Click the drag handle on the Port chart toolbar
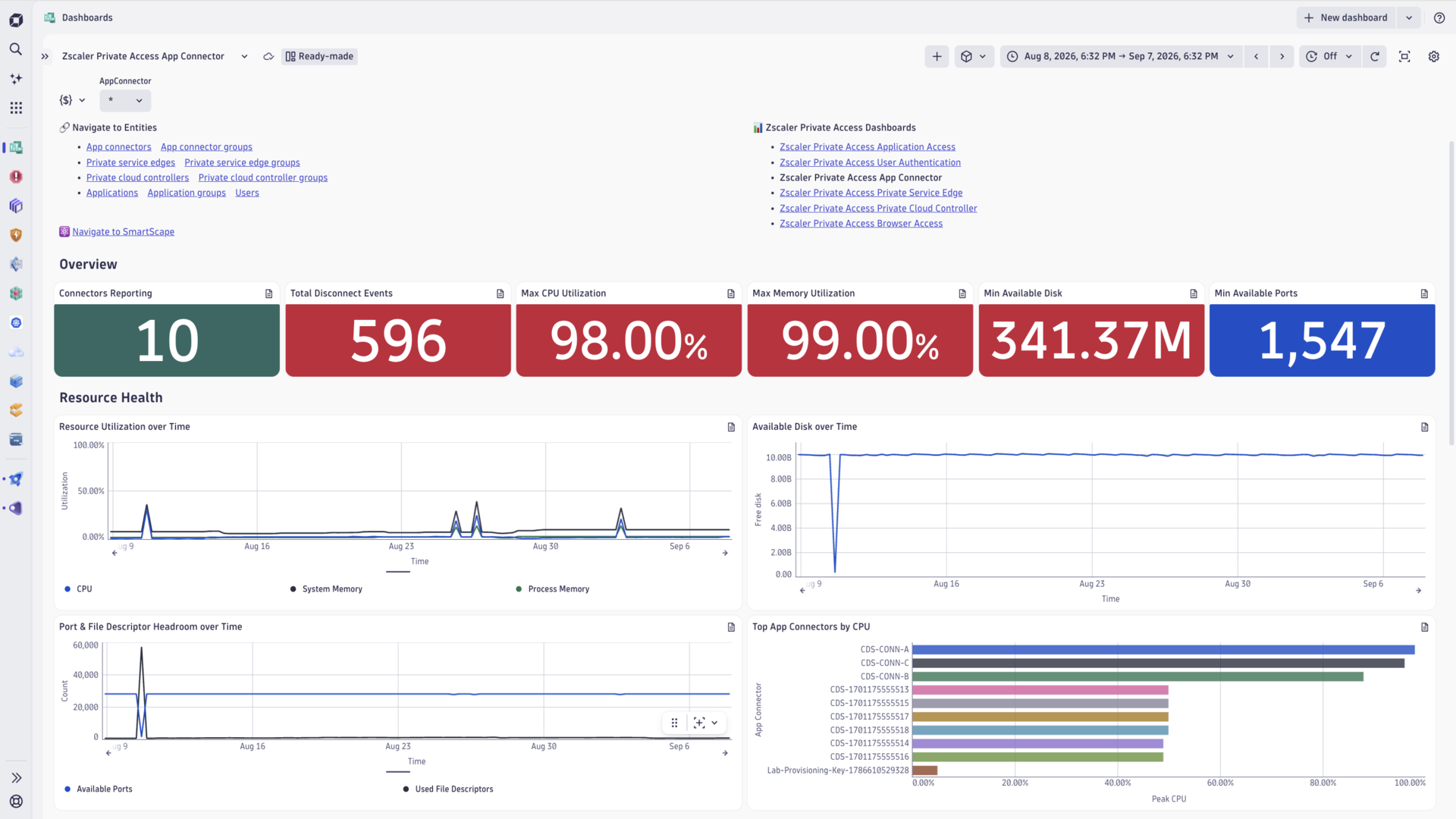 pyautogui.click(x=674, y=723)
